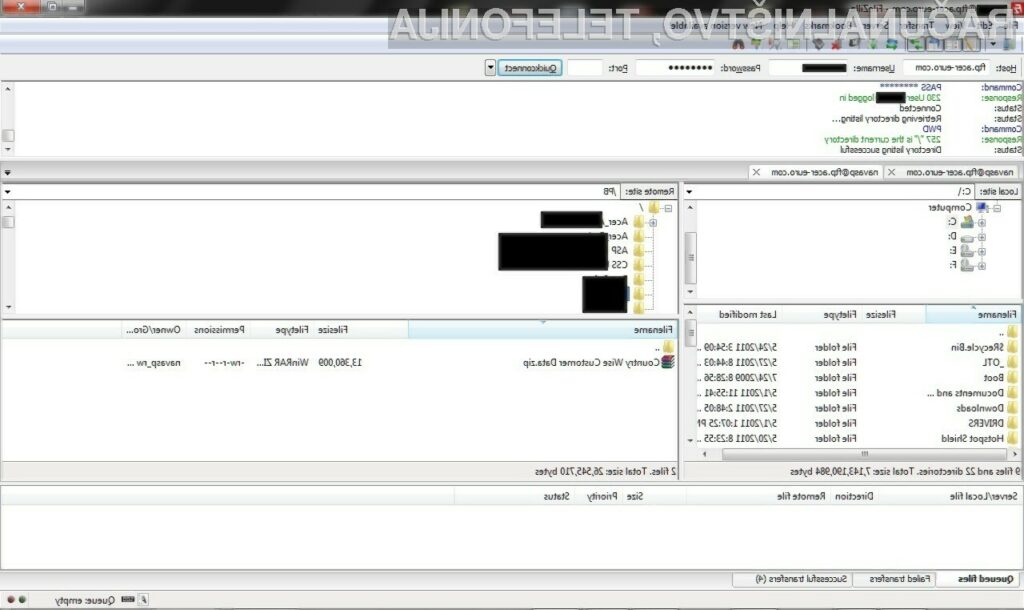Click the local tree vertical scrollbar thumb
This screenshot has width=1024, height=610.
(690, 257)
